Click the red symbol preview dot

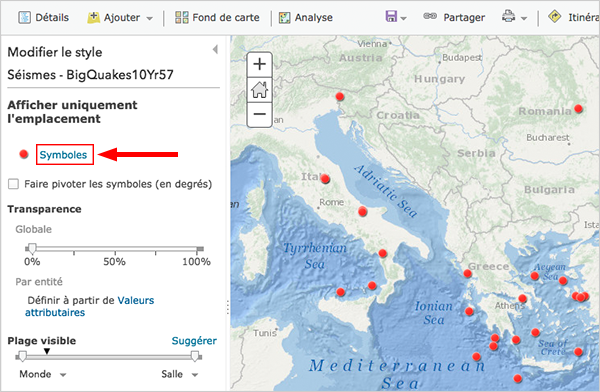point(24,154)
